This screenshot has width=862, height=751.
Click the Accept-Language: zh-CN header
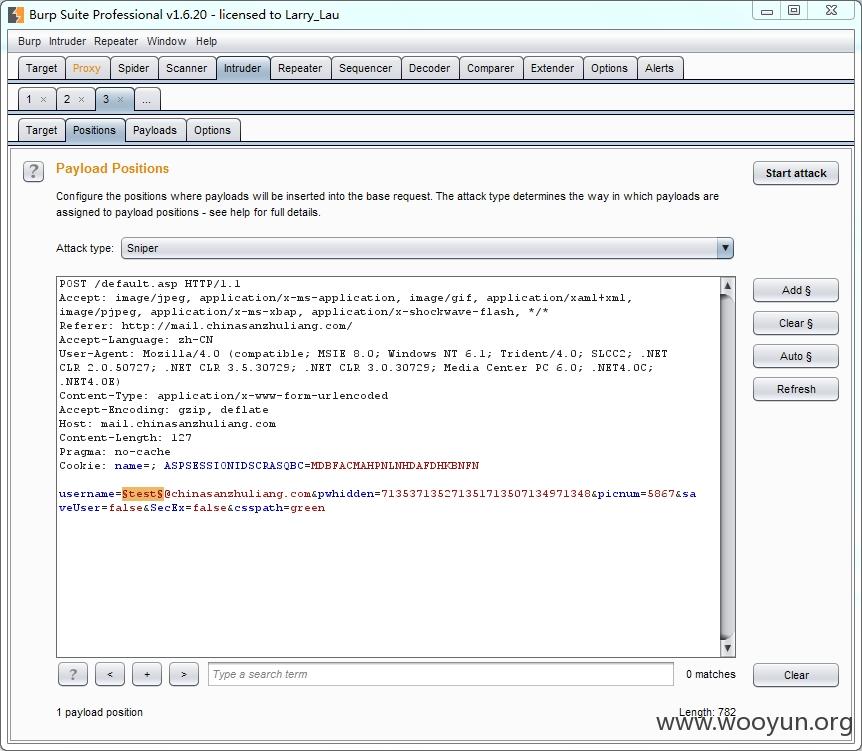pos(136,340)
